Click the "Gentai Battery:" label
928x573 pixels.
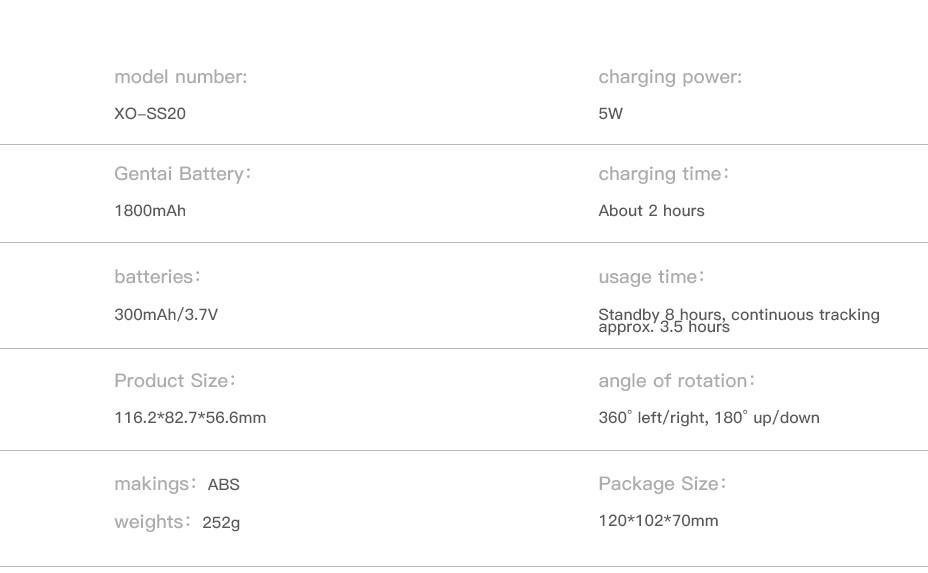click(x=182, y=174)
